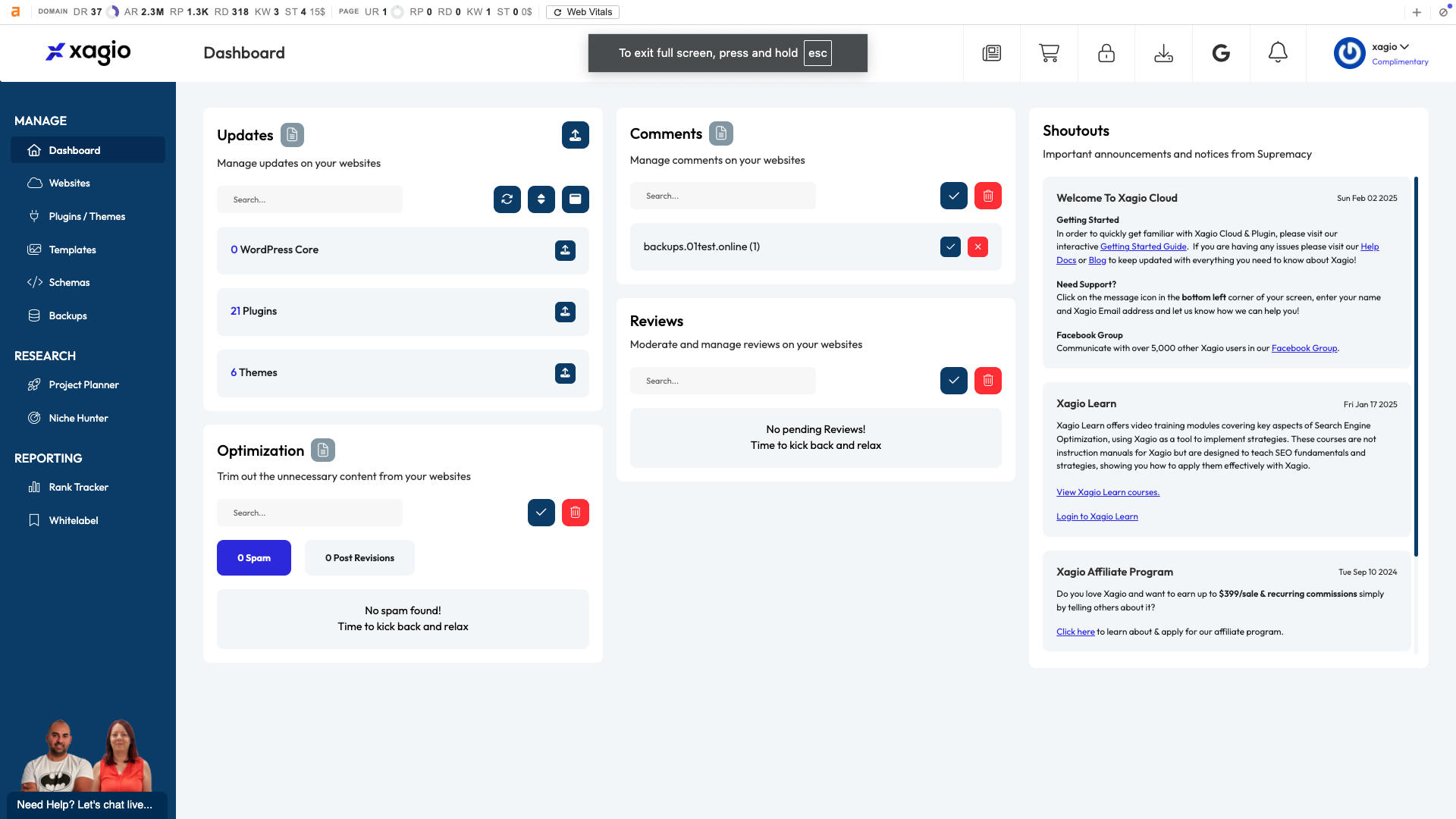This screenshot has height=819, width=1456.
Task: Select the 0 Post Revisions tab
Action: (x=359, y=557)
